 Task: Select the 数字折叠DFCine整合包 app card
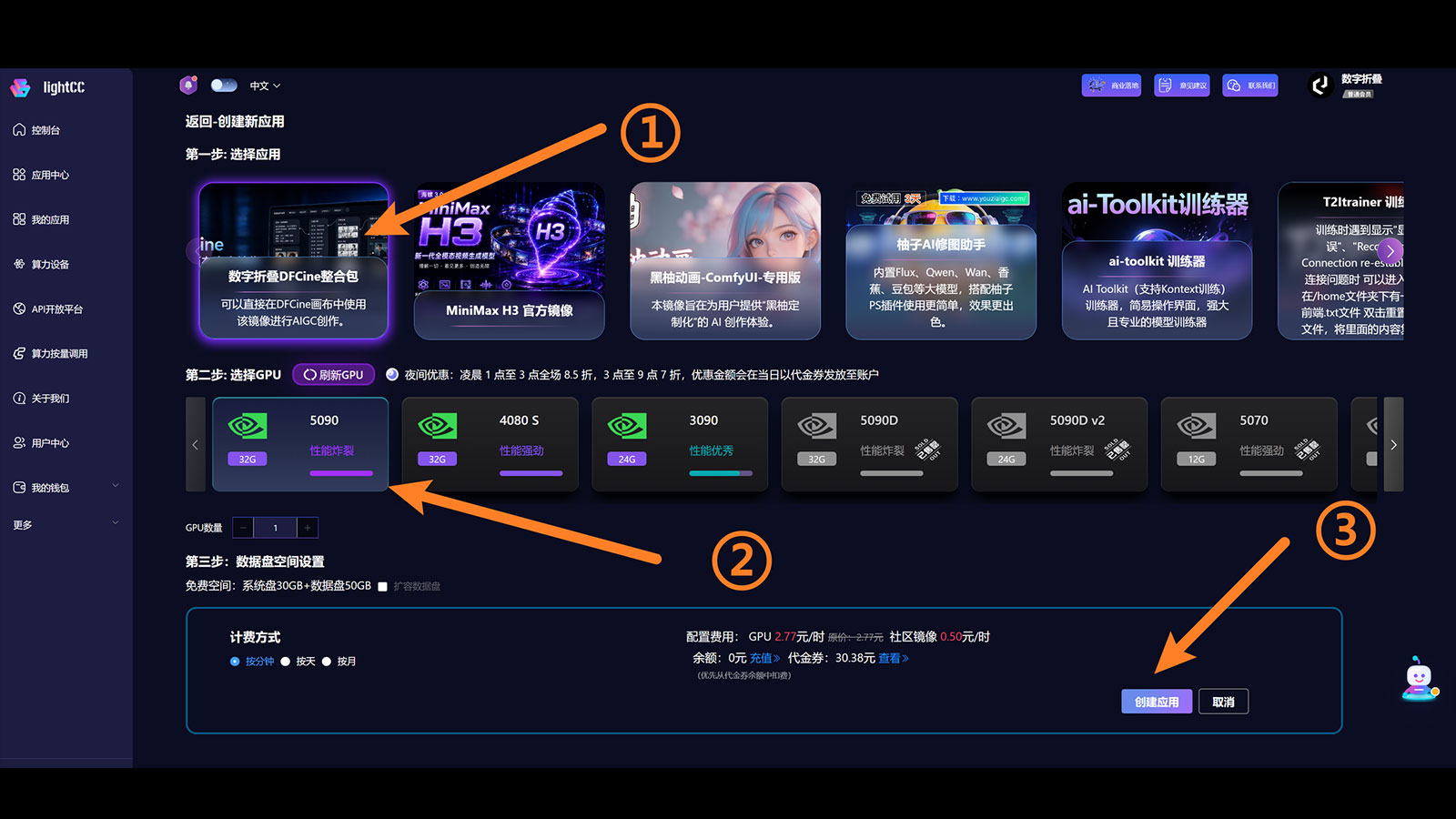click(294, 261)
